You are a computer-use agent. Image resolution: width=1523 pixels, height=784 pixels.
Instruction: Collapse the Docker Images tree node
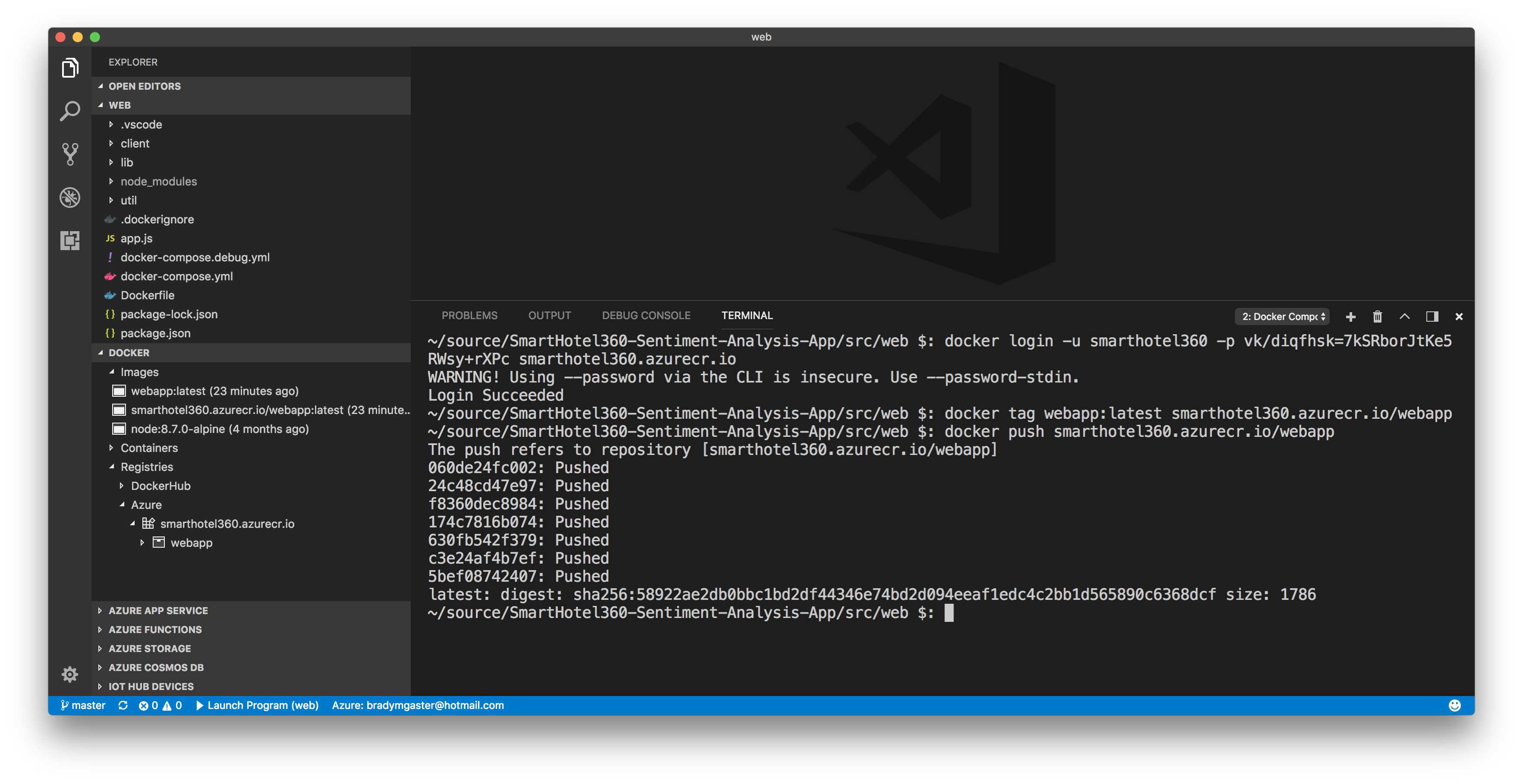(139, 372)
